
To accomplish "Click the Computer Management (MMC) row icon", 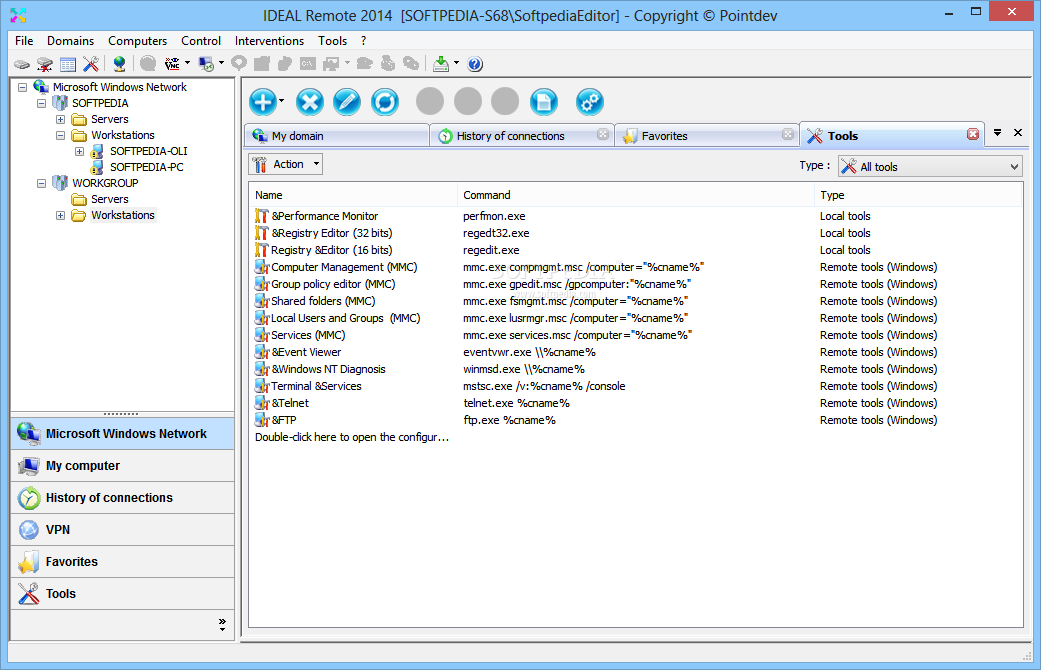I will point(262,267).
